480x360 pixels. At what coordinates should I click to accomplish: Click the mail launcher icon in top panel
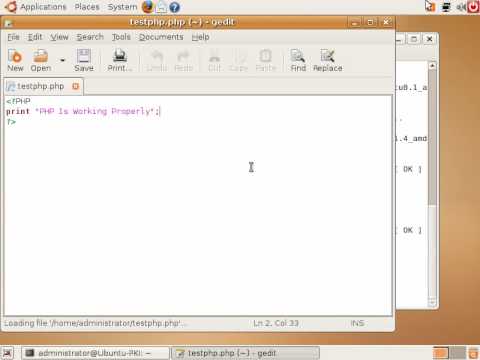(161, 7)
